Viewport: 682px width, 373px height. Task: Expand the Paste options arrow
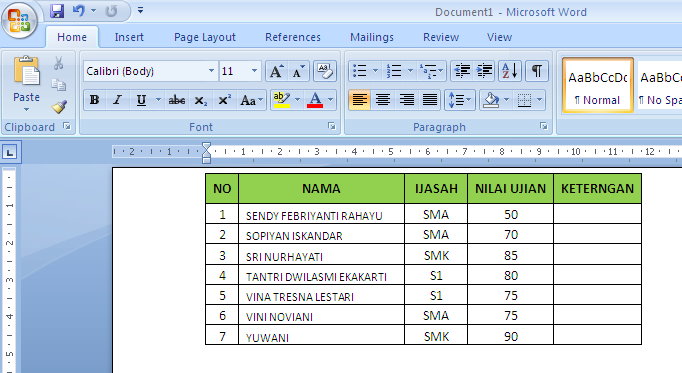pos(26,110)
